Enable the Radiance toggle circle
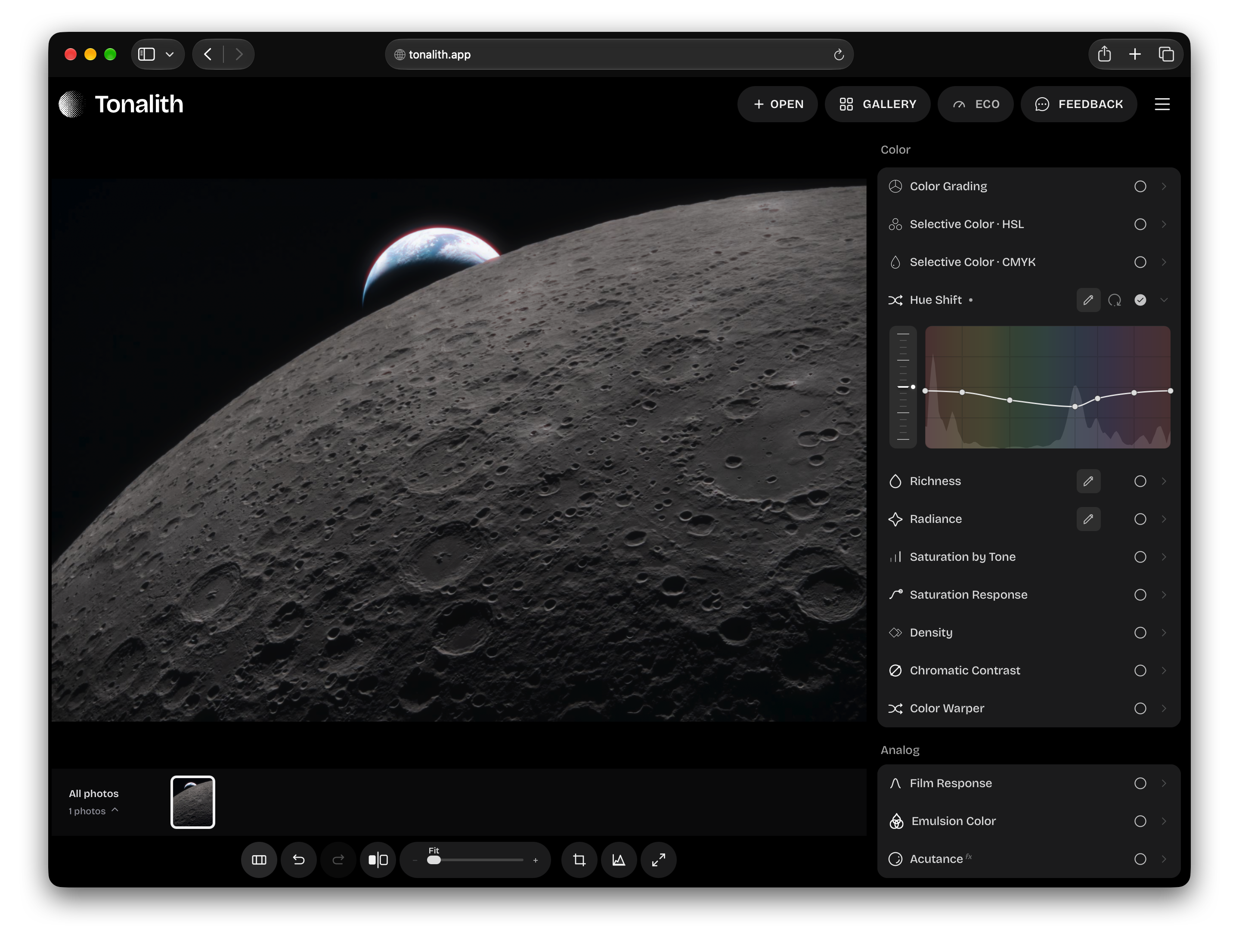 [1140, 519]
